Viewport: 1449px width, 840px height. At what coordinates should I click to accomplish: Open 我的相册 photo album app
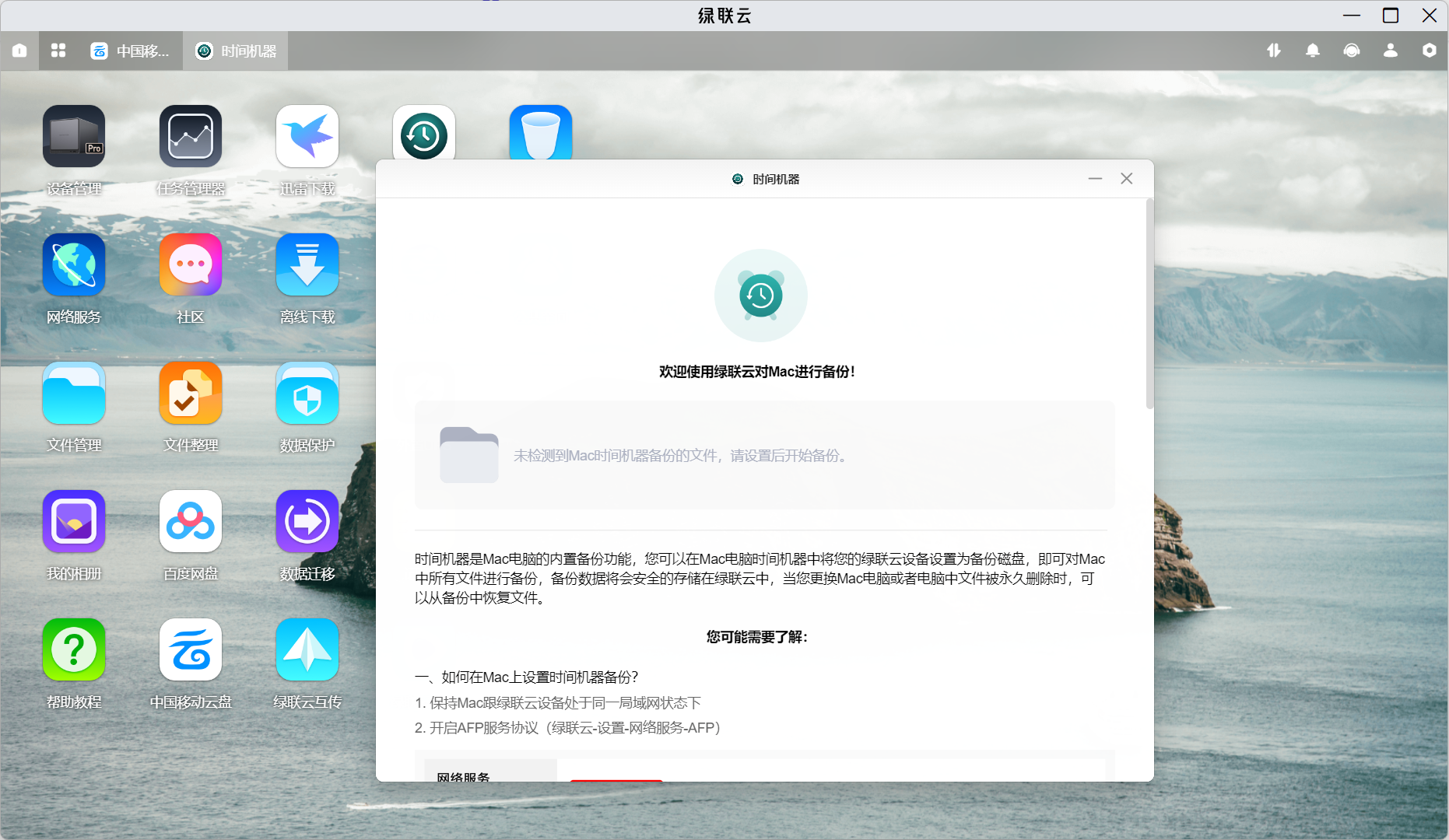click(x=74, y=522)
